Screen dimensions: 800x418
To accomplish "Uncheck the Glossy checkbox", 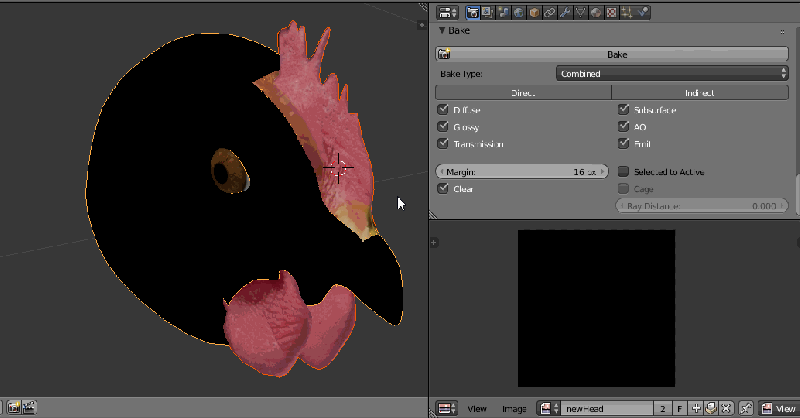I will [x=442, y=127].
